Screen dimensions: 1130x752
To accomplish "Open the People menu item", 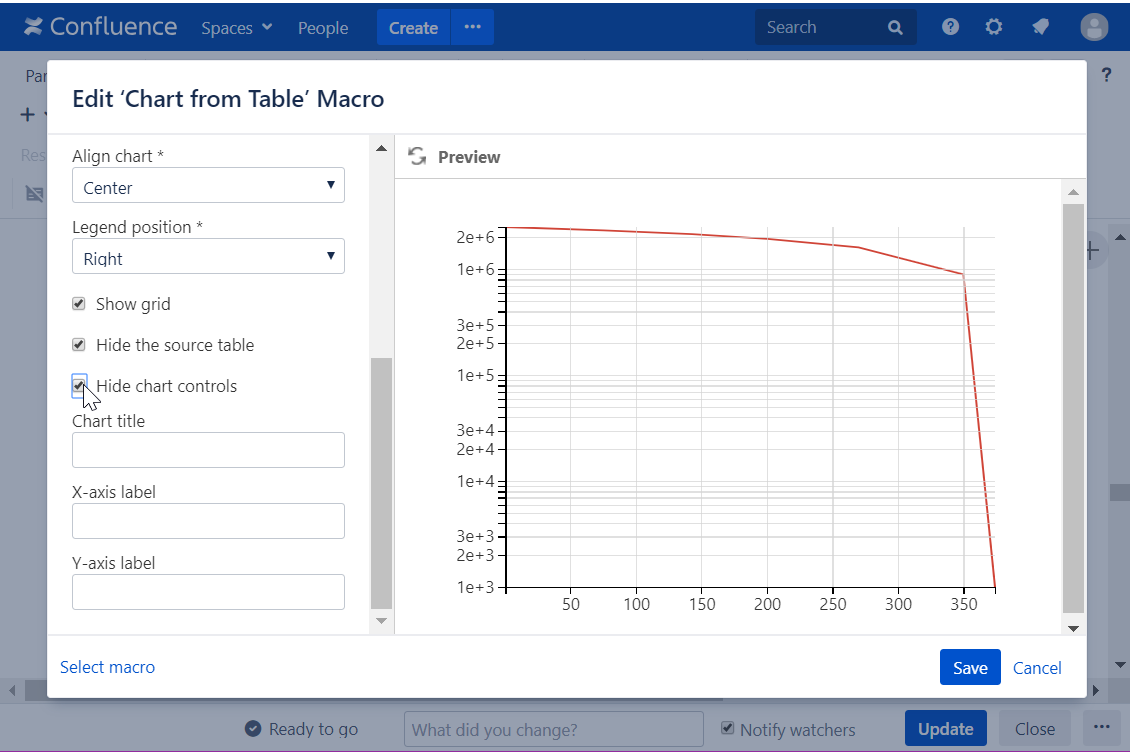I will click(x=323, y=28).
